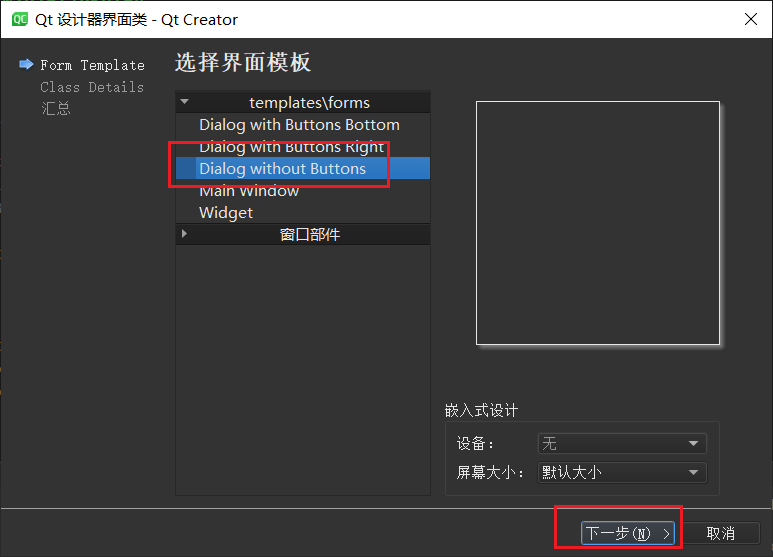Click the templates\forms category header

tap(309, 102)
